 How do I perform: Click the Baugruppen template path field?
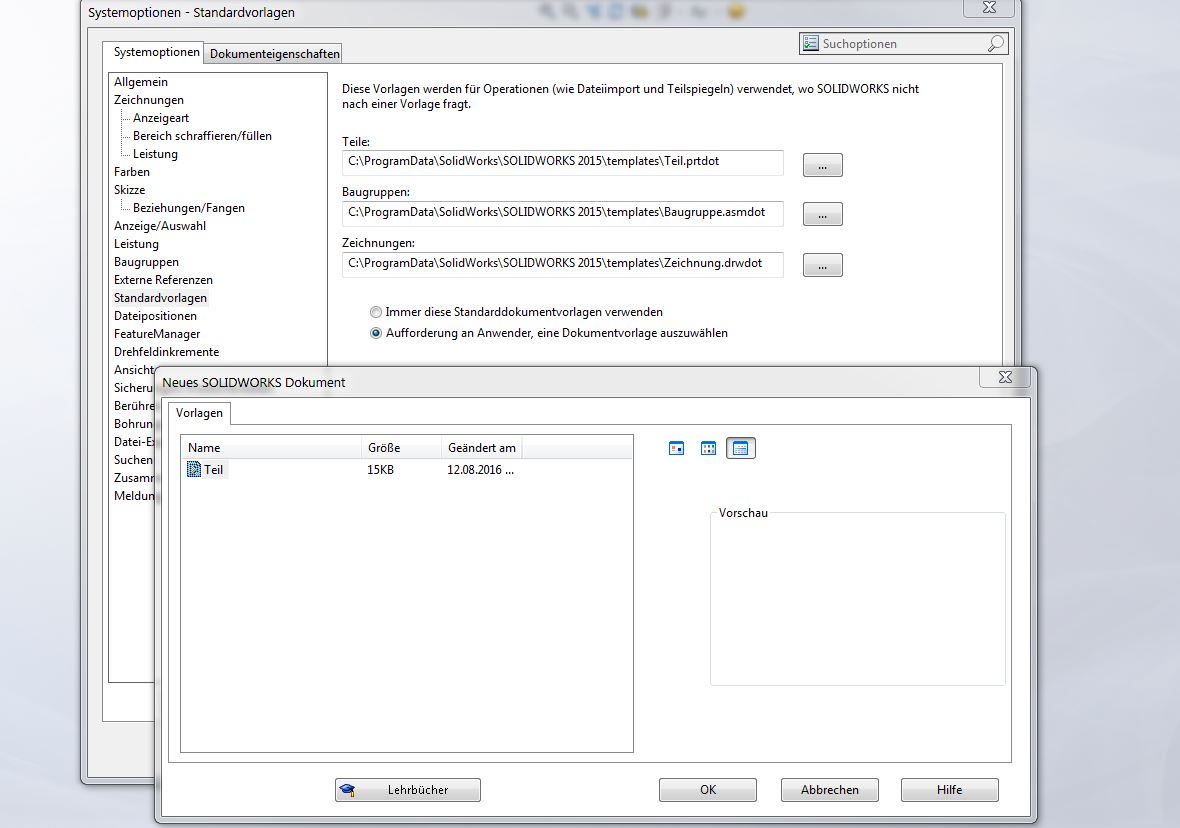562,213
